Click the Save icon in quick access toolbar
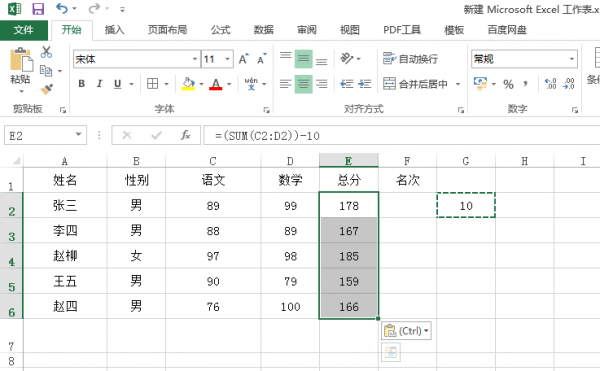Screen dimensions: 600x371 [x=38, y=8]
